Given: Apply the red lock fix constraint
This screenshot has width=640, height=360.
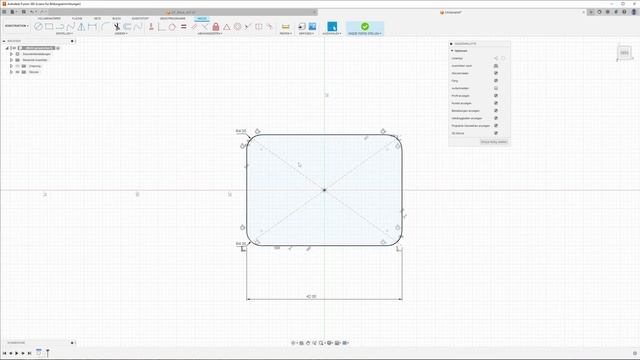Looking at the screenshot, I should pyautogui.click(x=216, y=27).
